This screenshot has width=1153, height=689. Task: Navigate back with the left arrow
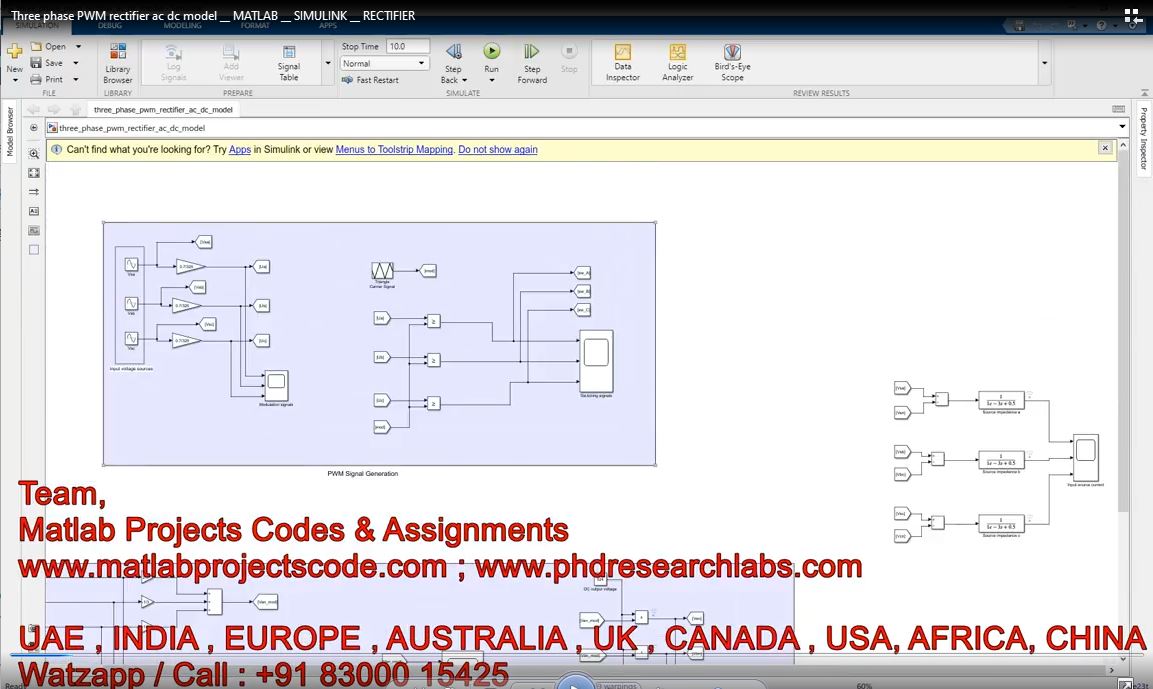(33, 110)
